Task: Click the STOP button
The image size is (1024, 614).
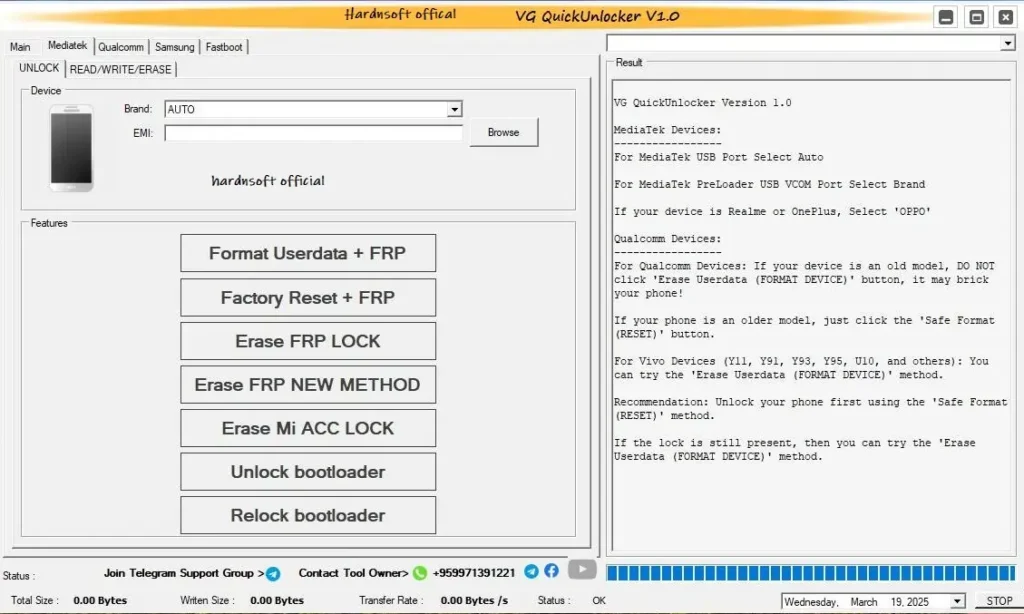Action: pyautogui.click(x=999, y=601)
